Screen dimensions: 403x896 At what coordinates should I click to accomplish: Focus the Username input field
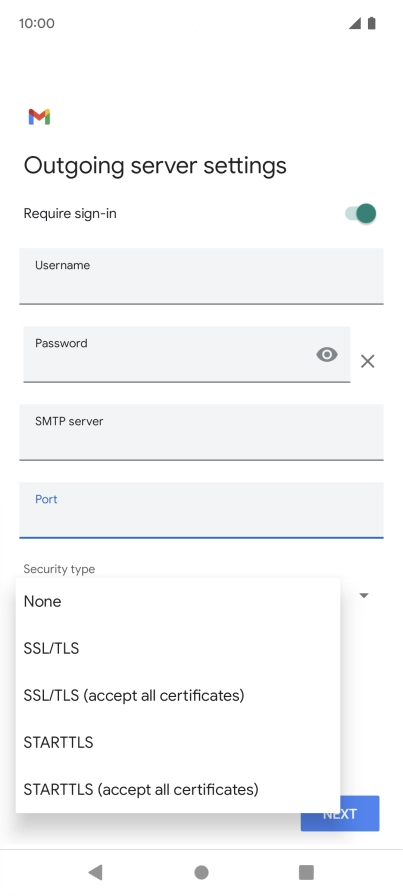(x=201, y=276)
